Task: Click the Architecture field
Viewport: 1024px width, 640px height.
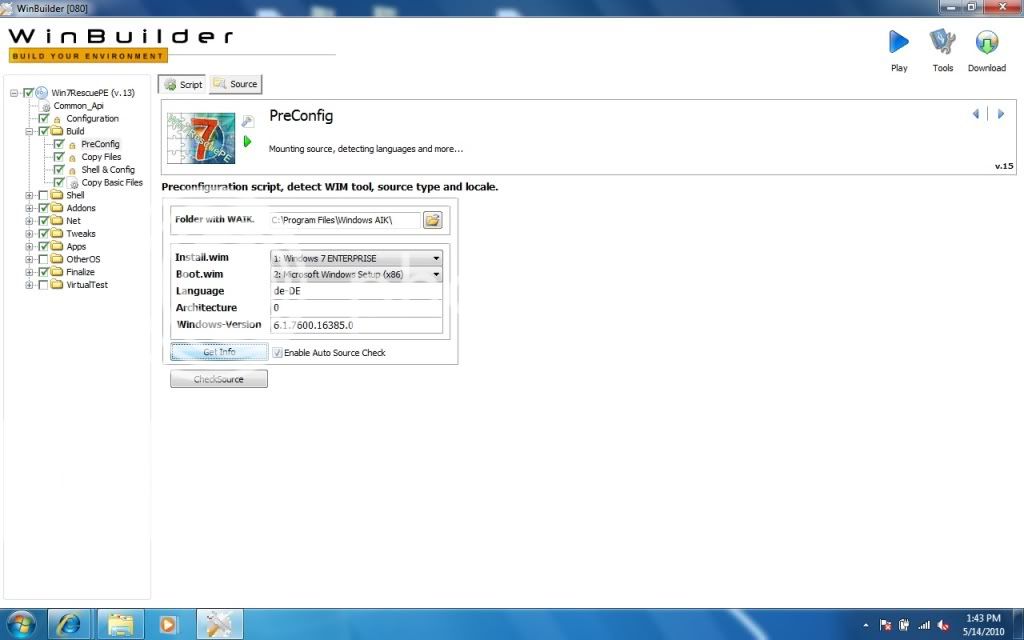Action: [356, 308]
